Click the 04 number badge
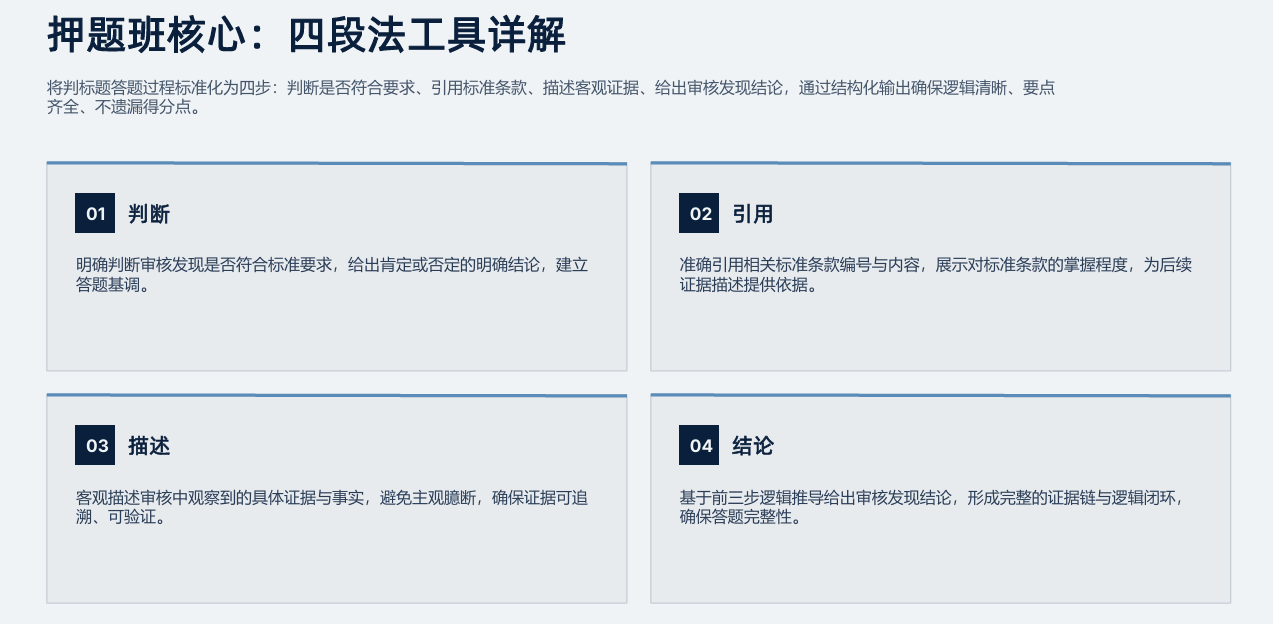Image resolution: width=1273 pixels, height=624 pixels. point(699,445)
